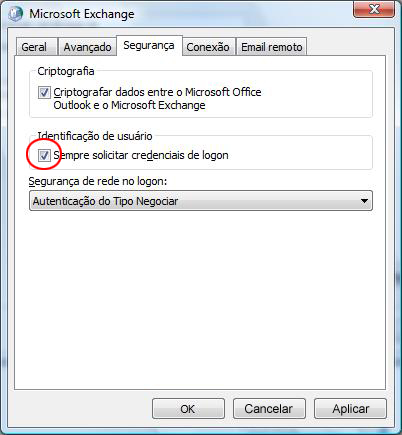Screen dimensions: 402x435
Task: Click the Criptografia group heading
Action: click(66, 71)
